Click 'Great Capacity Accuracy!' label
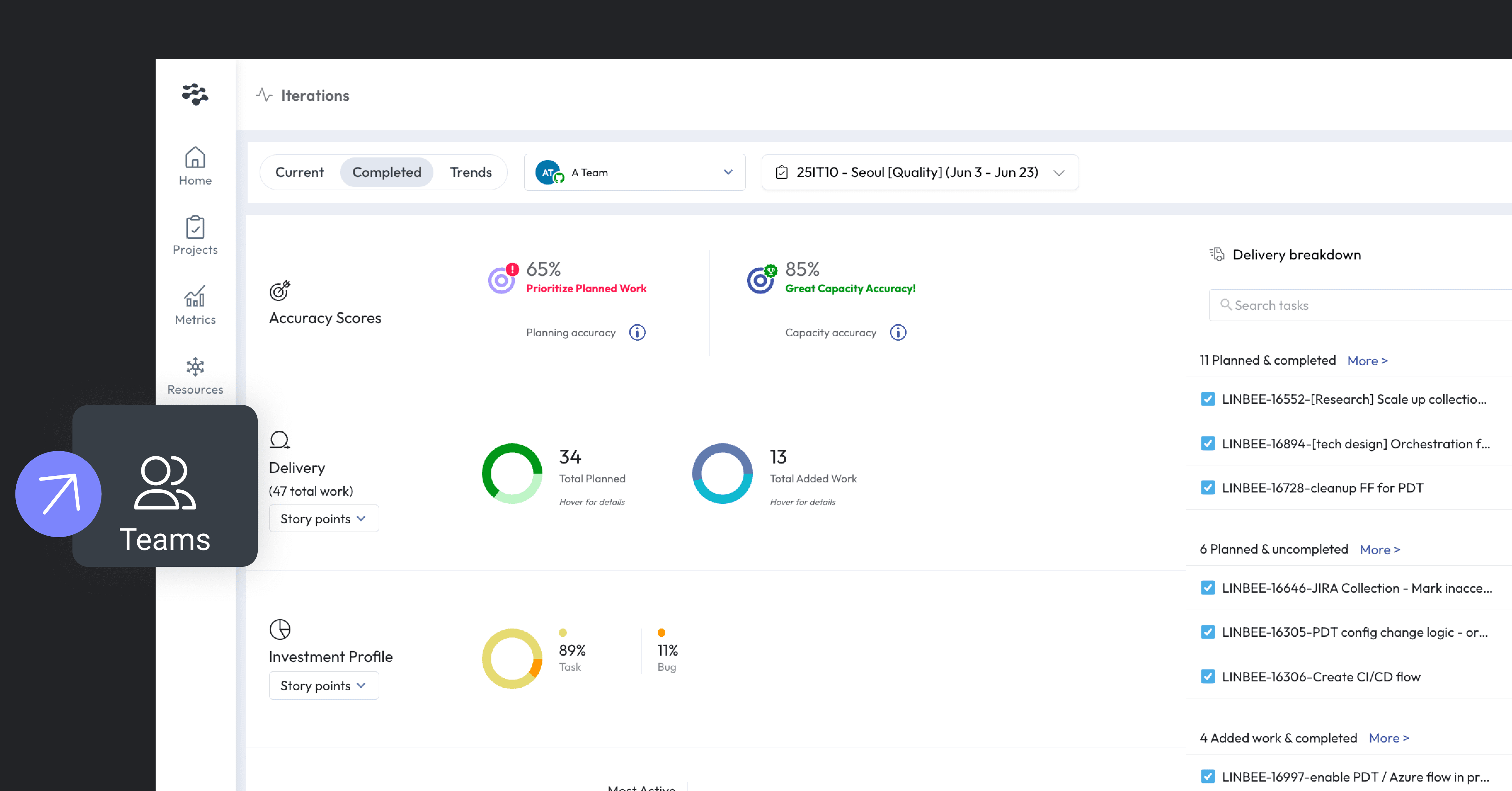 coord(850,288)
